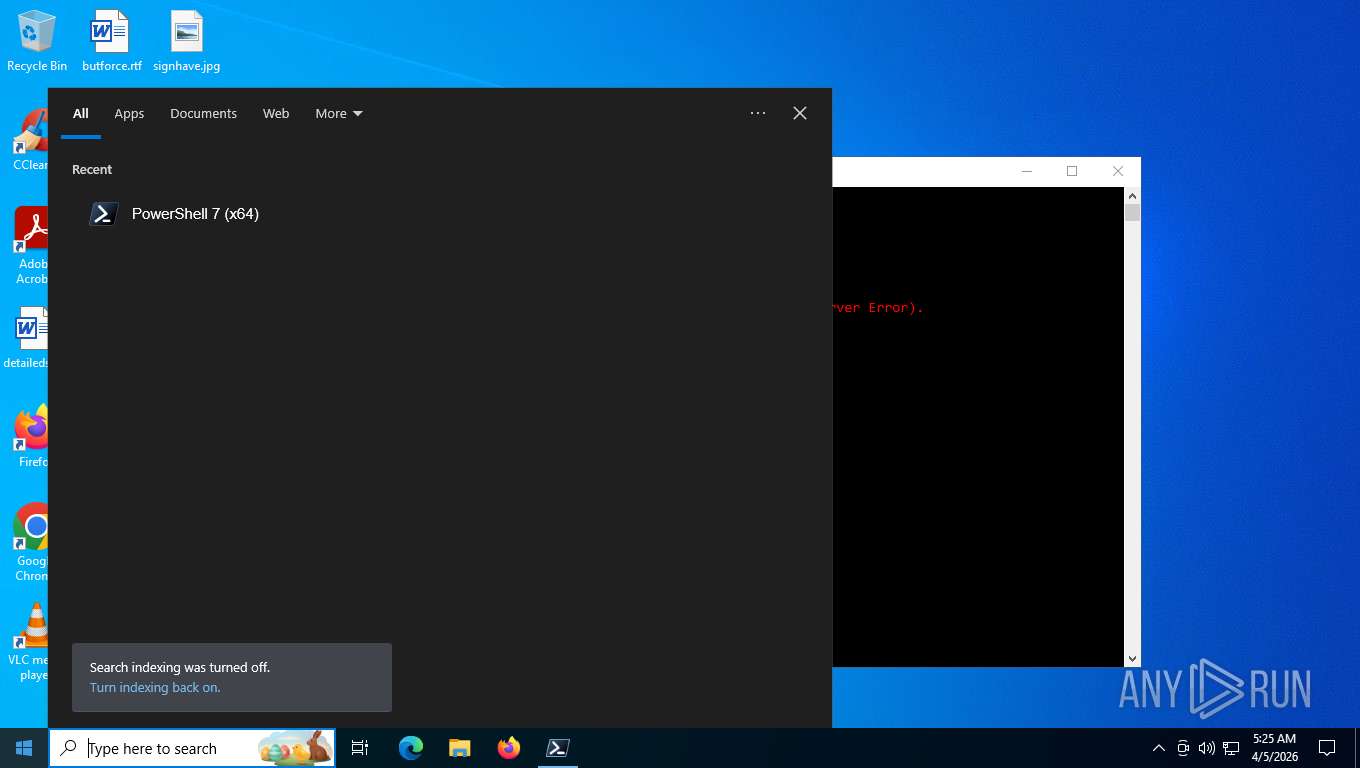Show hidden system tray icons
1360x768 pixels.
1159,748
